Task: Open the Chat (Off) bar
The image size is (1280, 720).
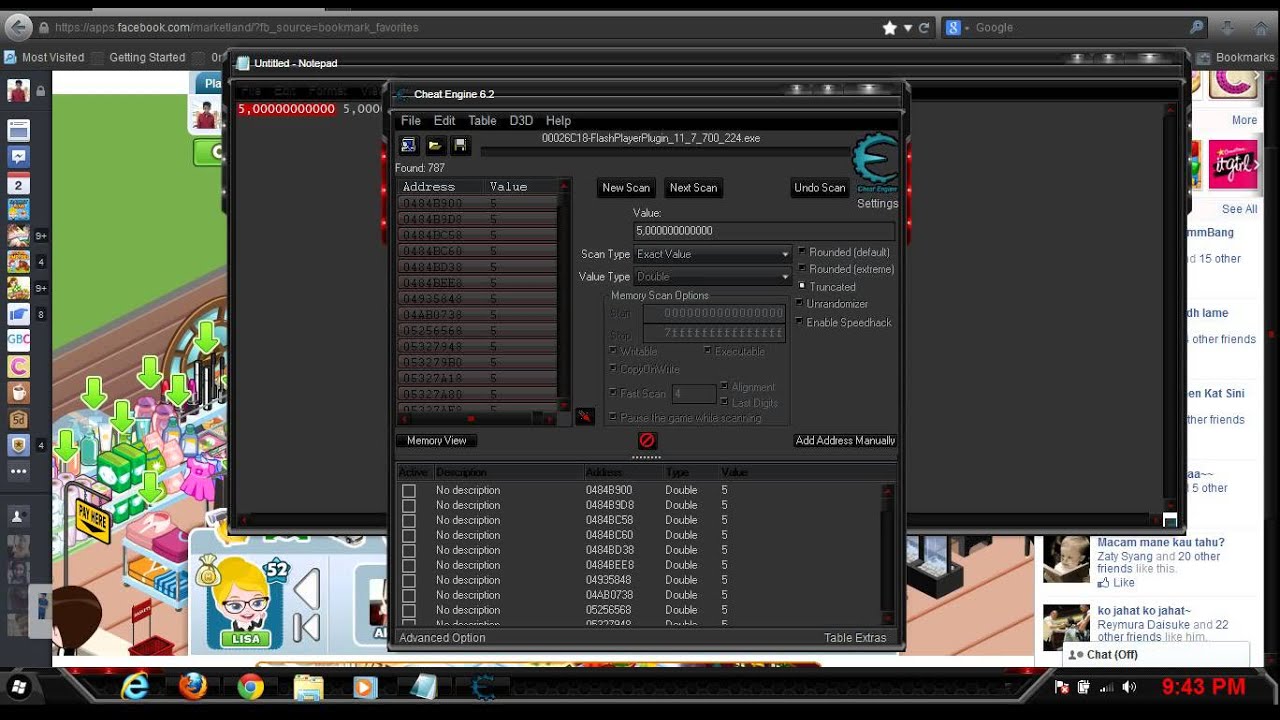Action: click(1155, 655)
